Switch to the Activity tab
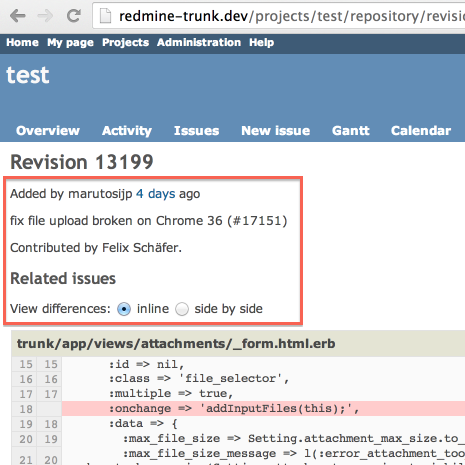The image size is (465, 465). click(x=127, y=130)
